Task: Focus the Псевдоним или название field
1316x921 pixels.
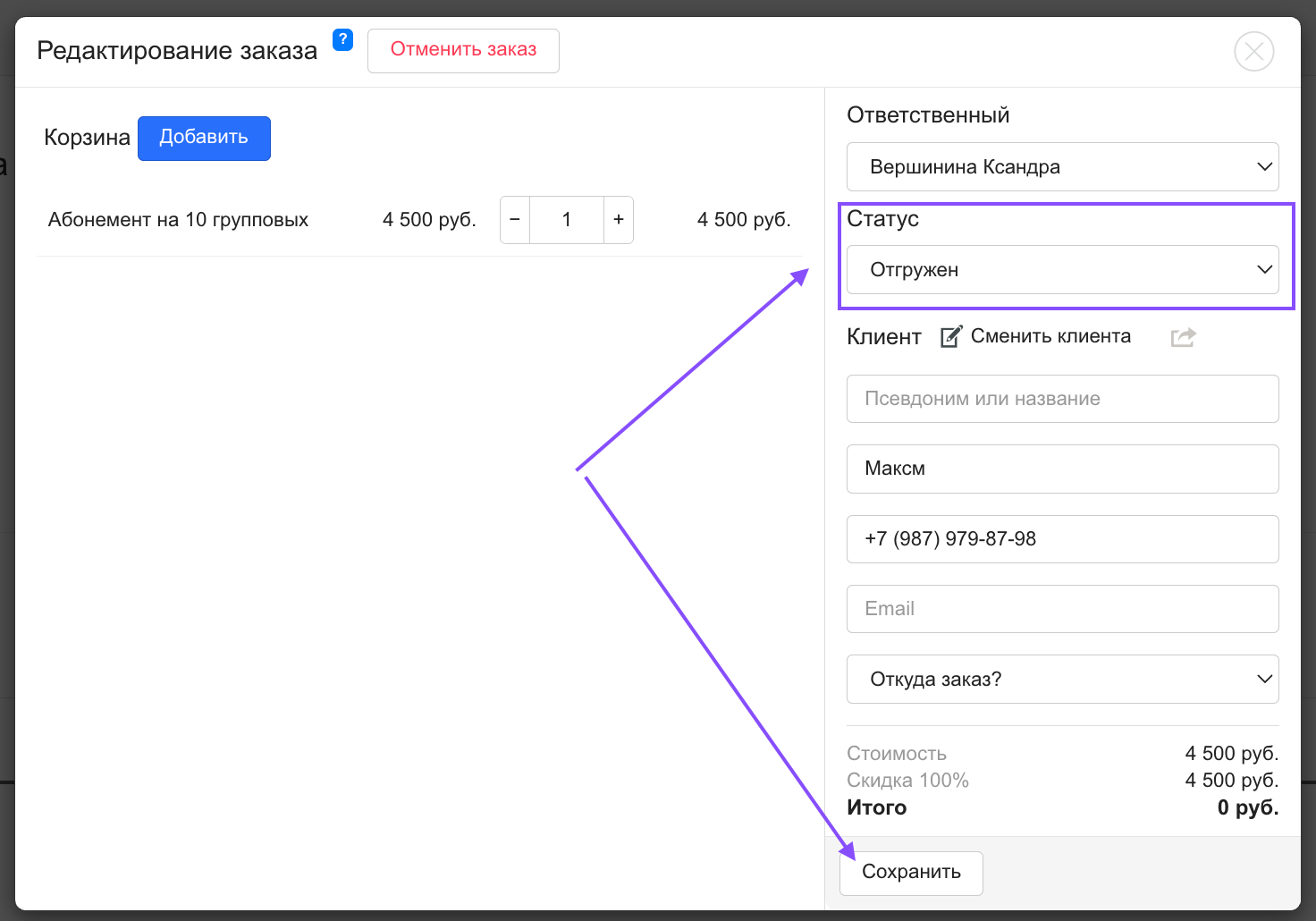Action: pyautogui.click(x=1062, y=399)
